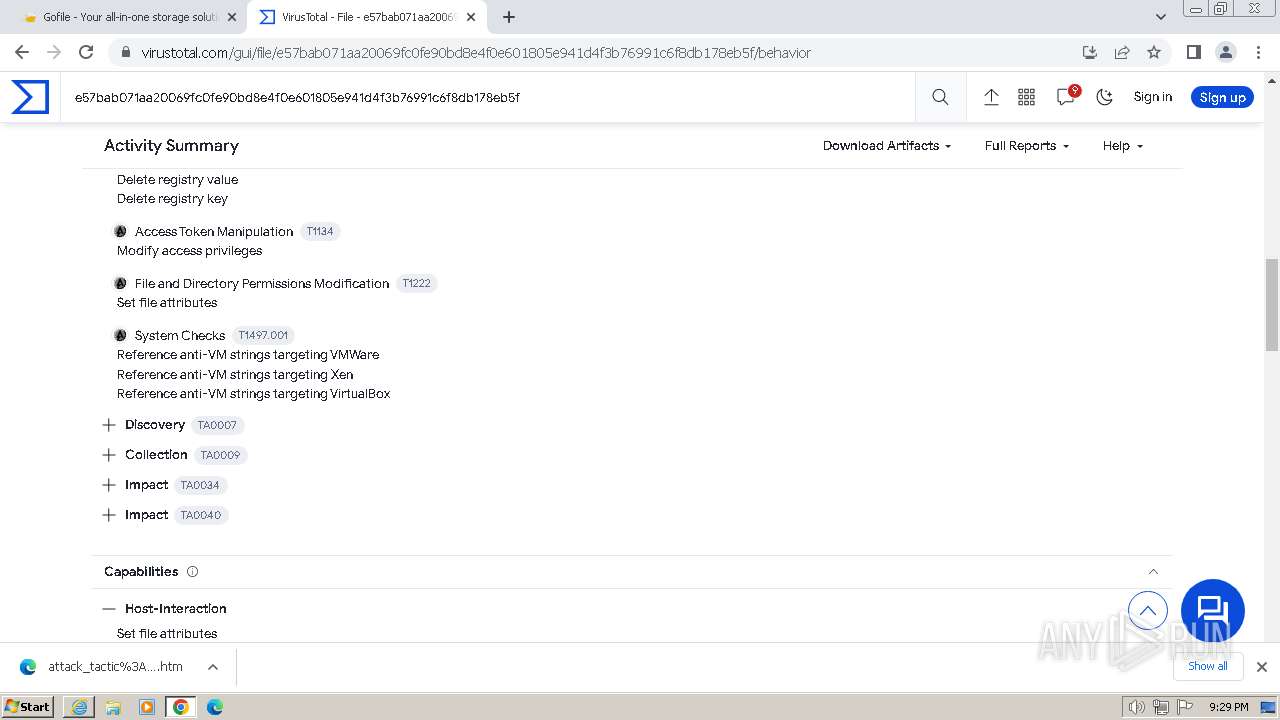
Task: Click the search magnifier icon
Action: 940,97
